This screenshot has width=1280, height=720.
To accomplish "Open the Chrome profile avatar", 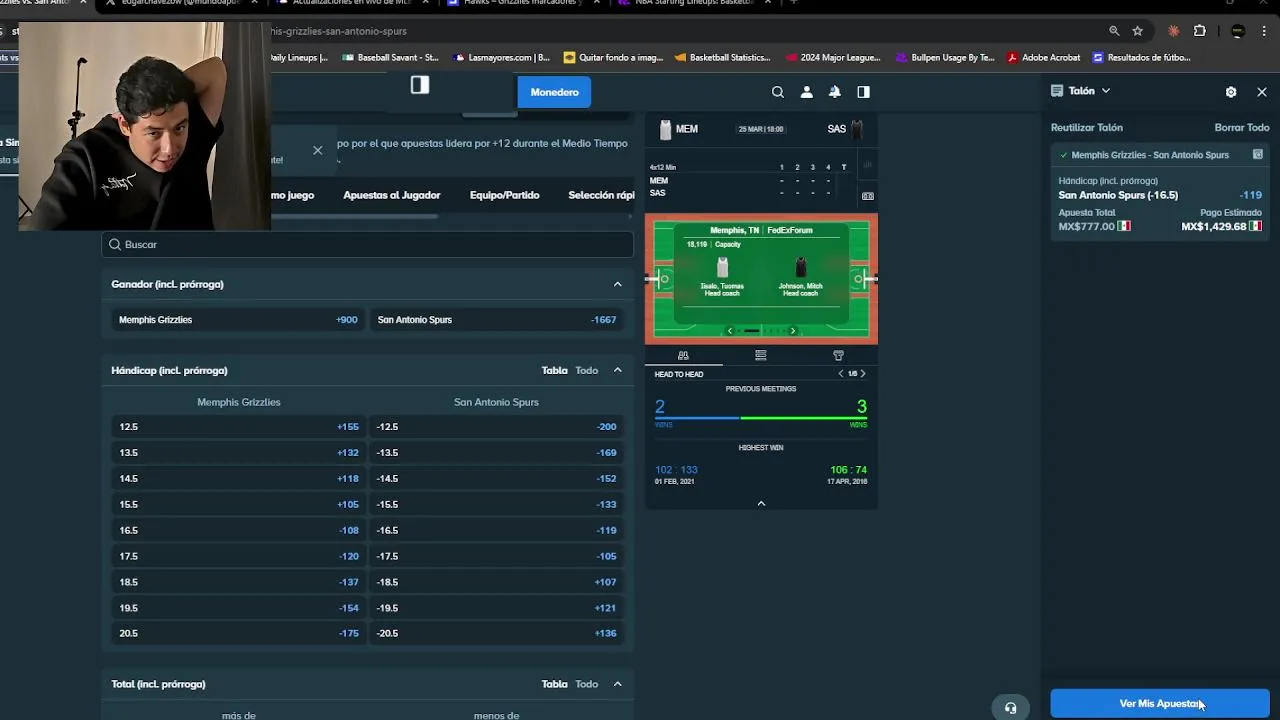I will [x=1237, y=31].
